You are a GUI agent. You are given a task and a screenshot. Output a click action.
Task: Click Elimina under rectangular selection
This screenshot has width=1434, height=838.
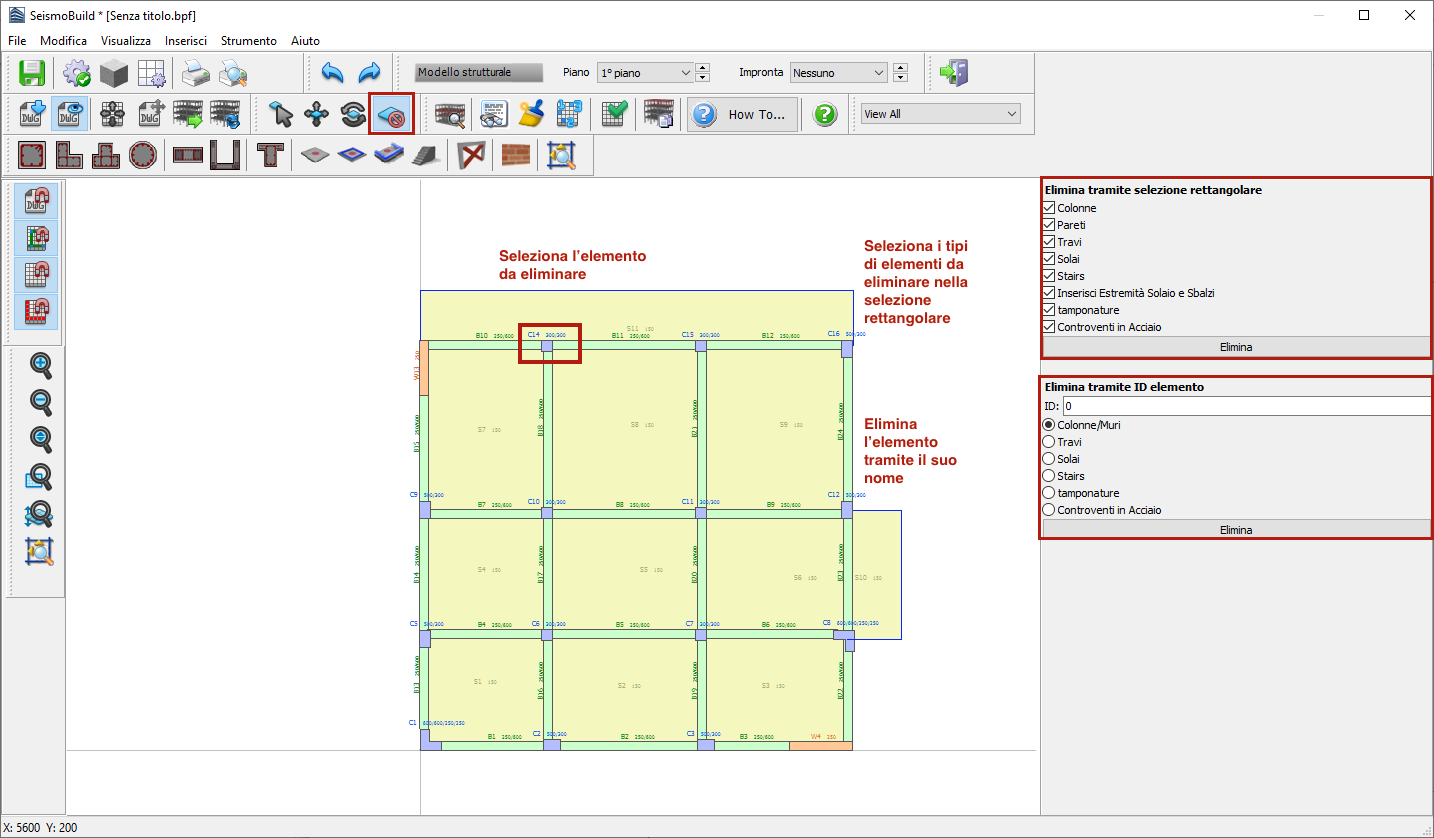tap(1236, 347)
